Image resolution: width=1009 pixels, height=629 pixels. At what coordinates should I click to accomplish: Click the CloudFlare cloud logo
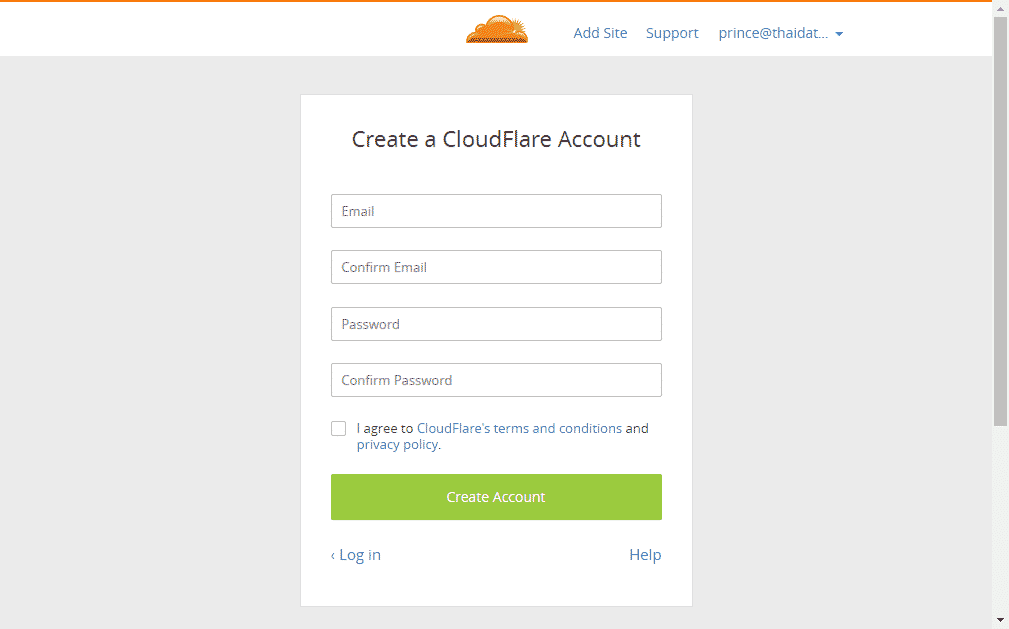click(497, 30)
